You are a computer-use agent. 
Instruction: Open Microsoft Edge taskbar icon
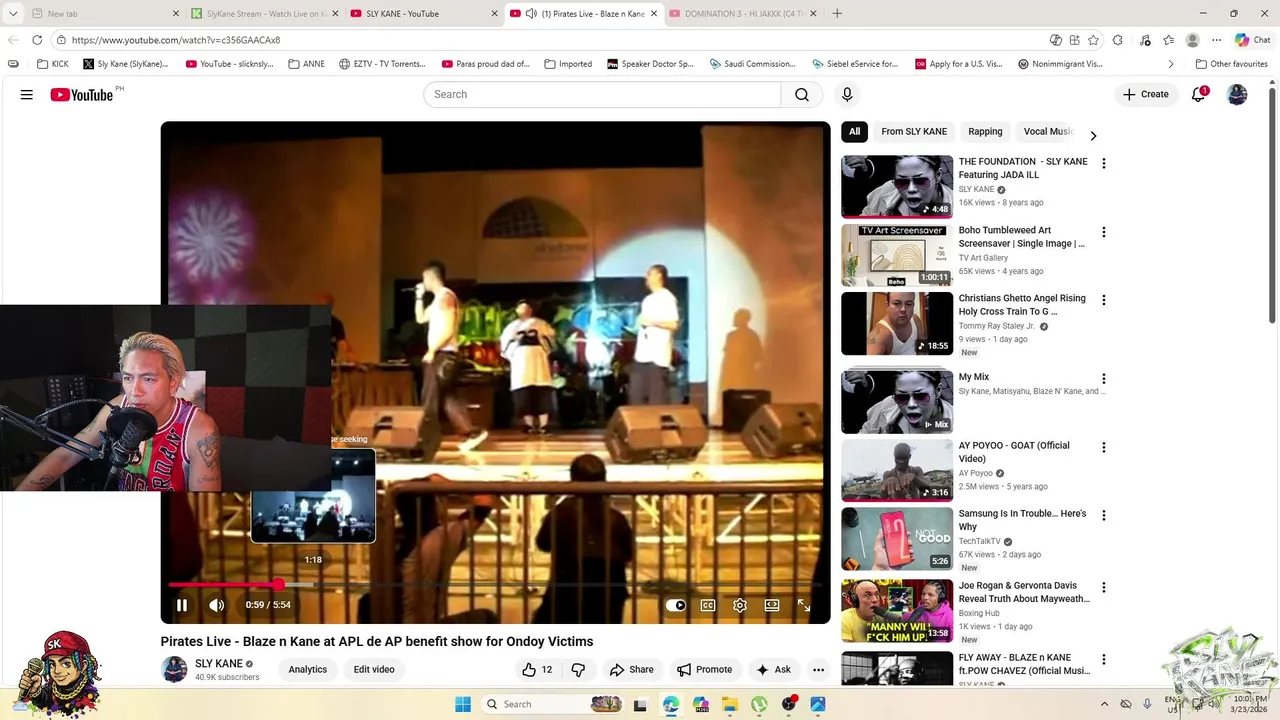pyautogui.click(x=671, y=704)
